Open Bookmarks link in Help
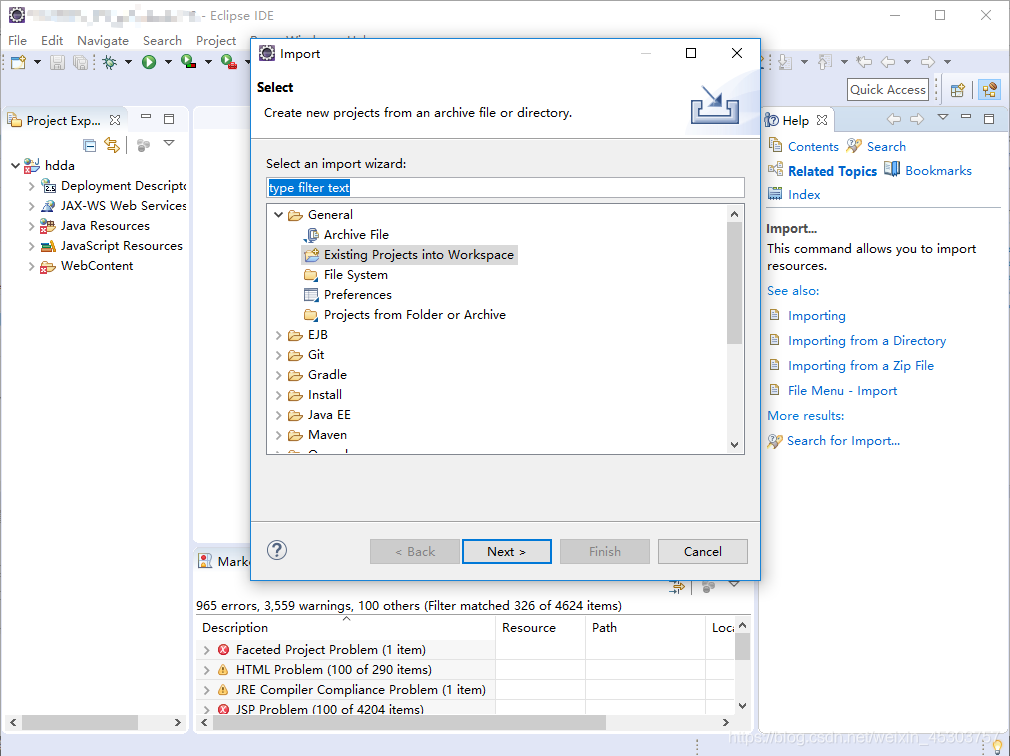The image size is (1010, 756). pyautogui.click(x=938, y=171)
